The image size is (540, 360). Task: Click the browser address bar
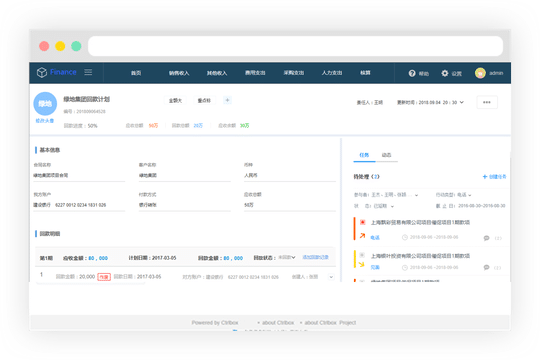(x=295, y=46)
